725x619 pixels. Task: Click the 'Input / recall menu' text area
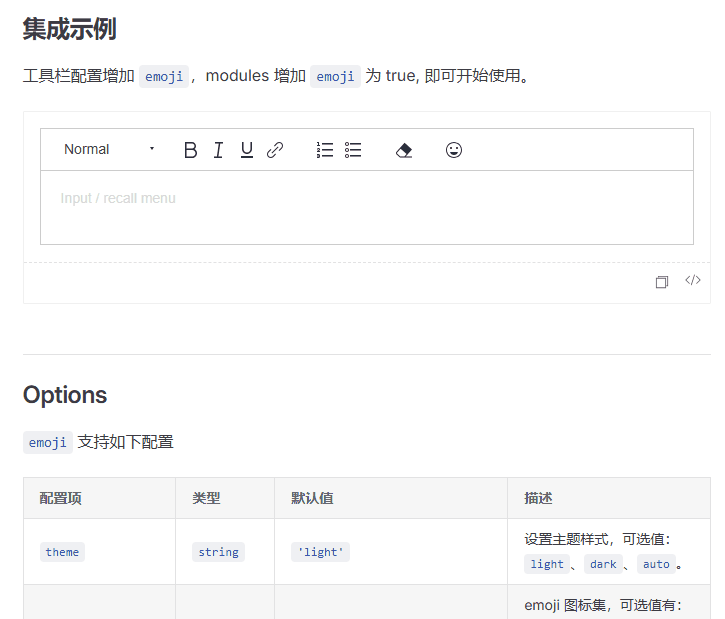coord(366,207)
